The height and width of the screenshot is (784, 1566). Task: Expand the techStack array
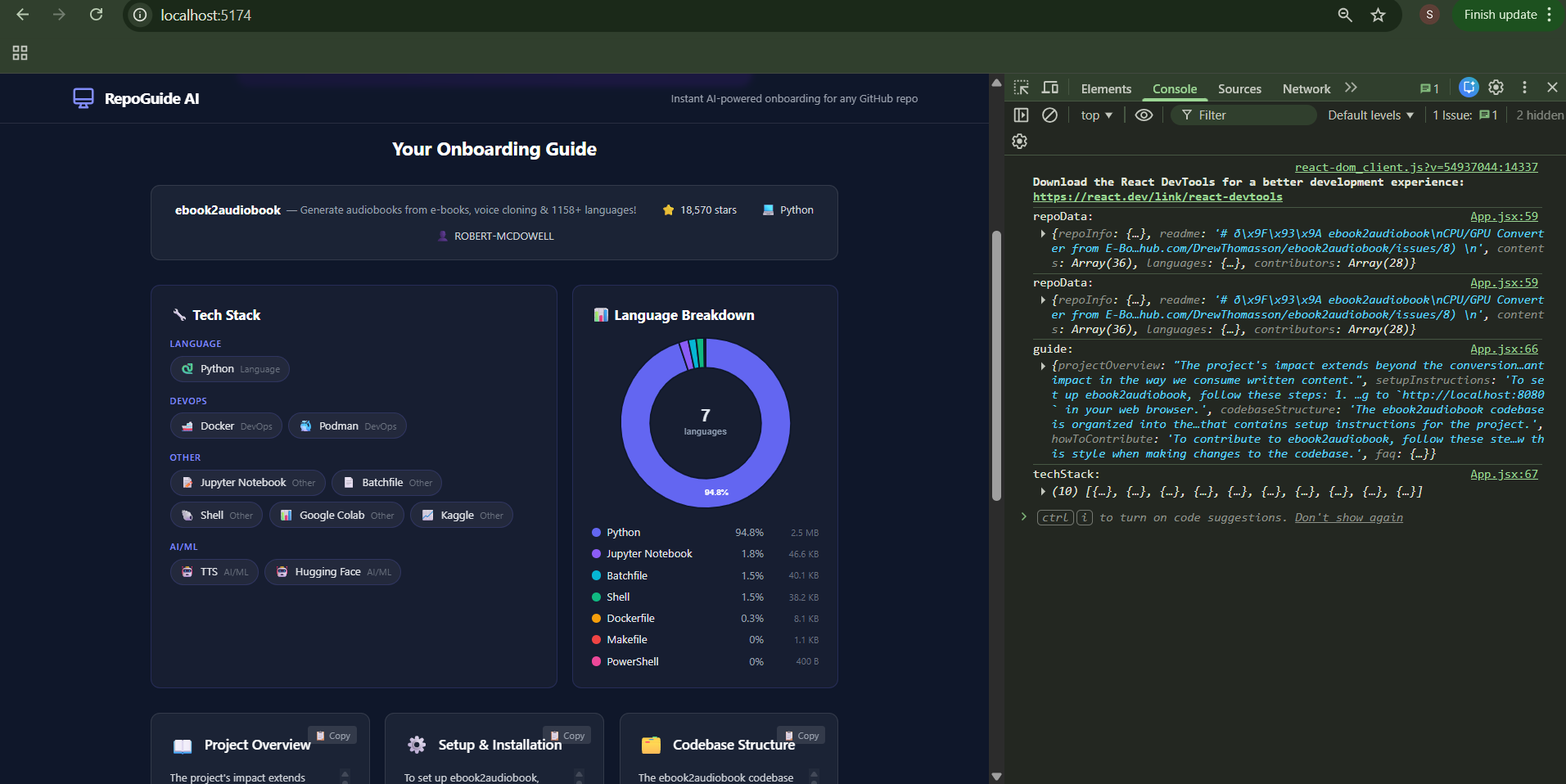point(1043,492)
